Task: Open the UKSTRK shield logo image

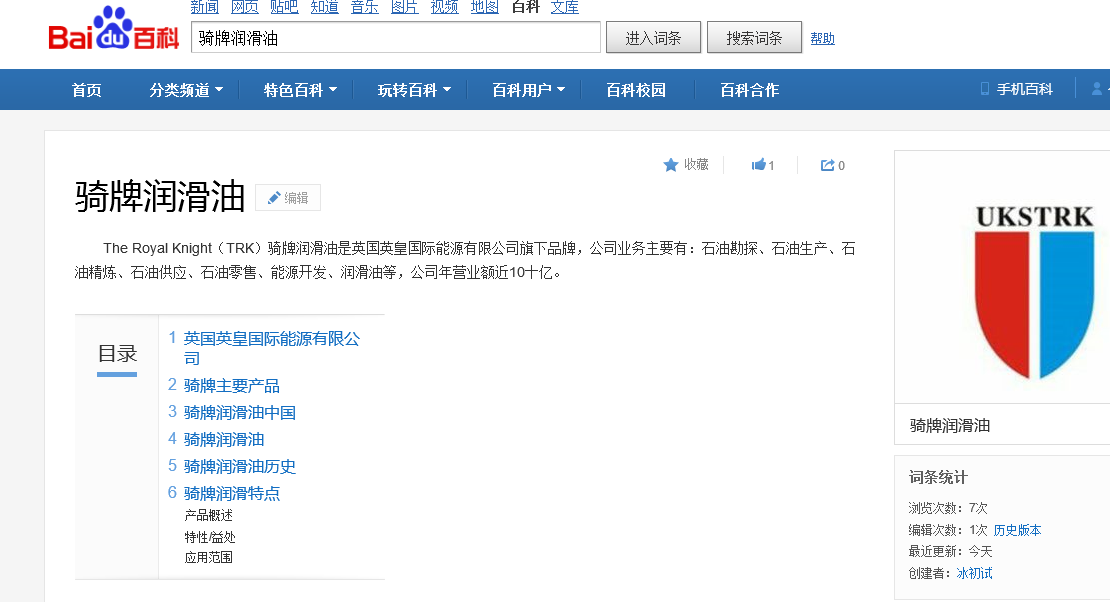Action: [x=1034, y=291]
